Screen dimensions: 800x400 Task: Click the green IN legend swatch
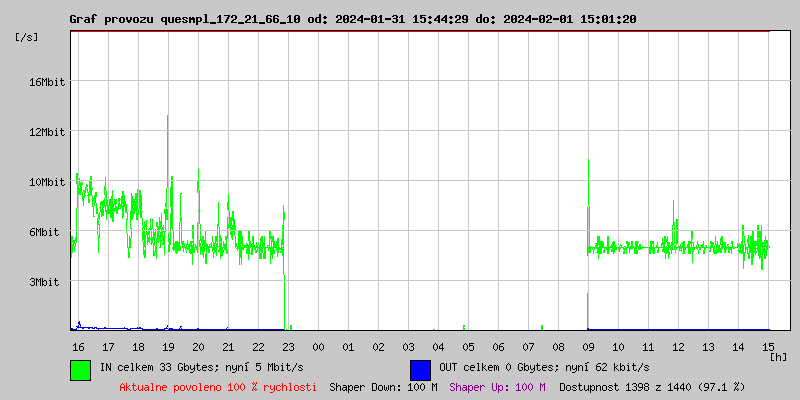click(x=80, y=369)
